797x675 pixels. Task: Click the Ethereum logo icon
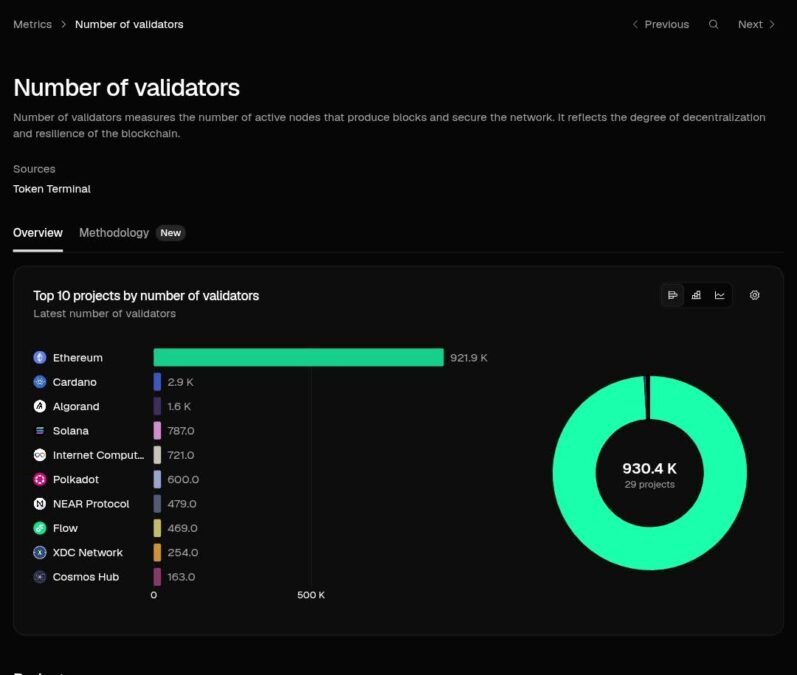tap(40, 357)
